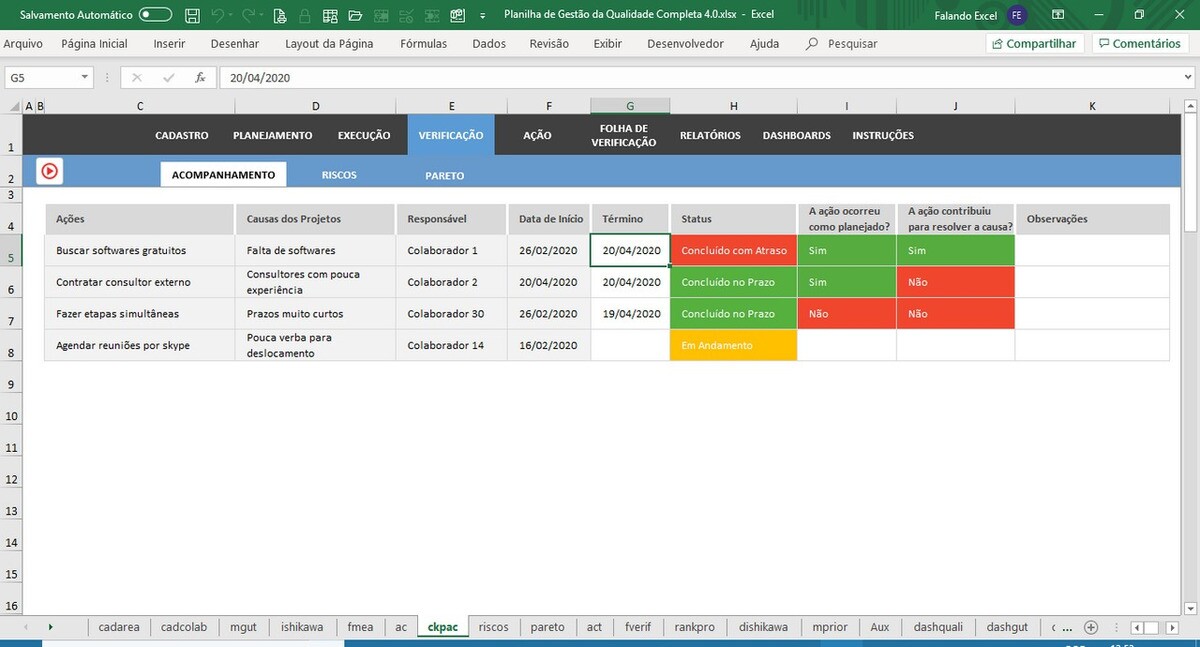Switch to the riscos sheet tab
Viewport: 1200px width, 647px height.
[493, 627]
